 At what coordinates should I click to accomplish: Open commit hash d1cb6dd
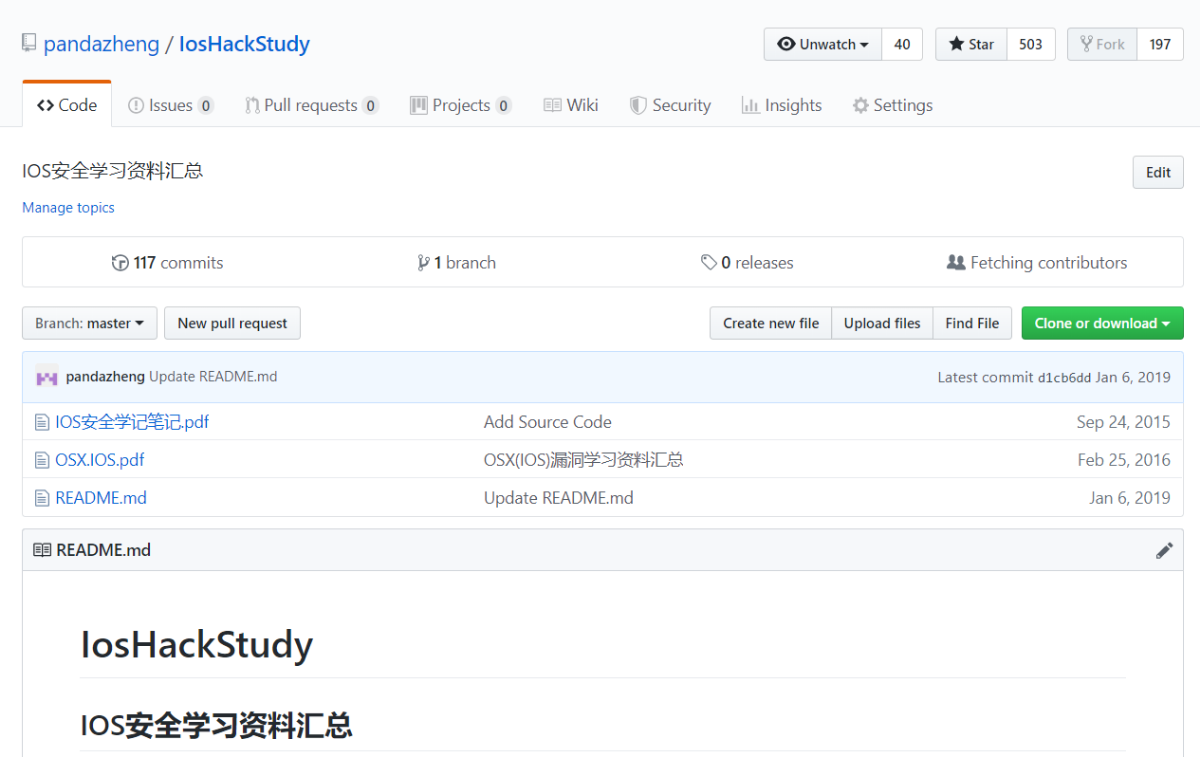(1064, 378)
